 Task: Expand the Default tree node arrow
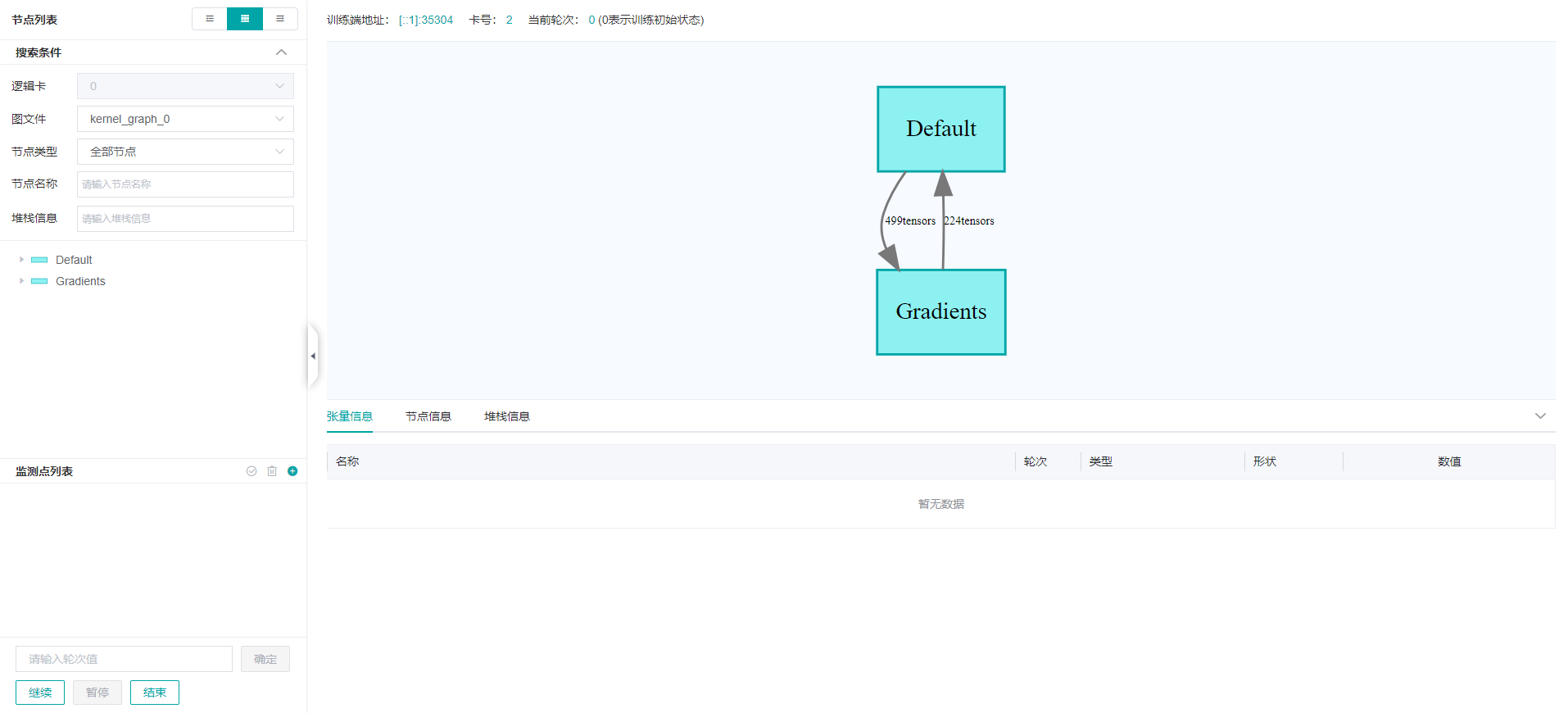[21, 260]
